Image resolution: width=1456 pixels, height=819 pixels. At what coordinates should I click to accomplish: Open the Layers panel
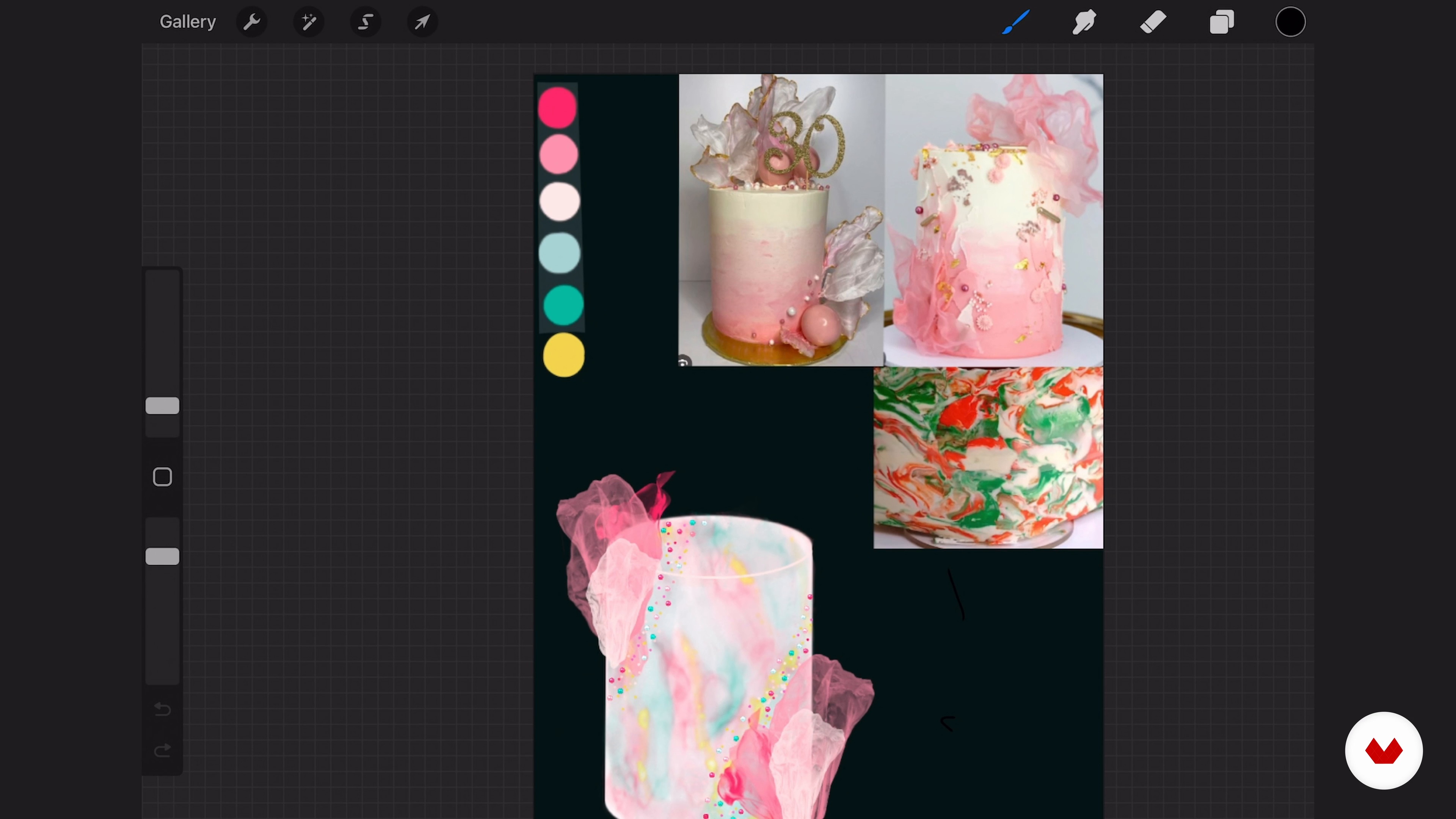(1221, 22)
